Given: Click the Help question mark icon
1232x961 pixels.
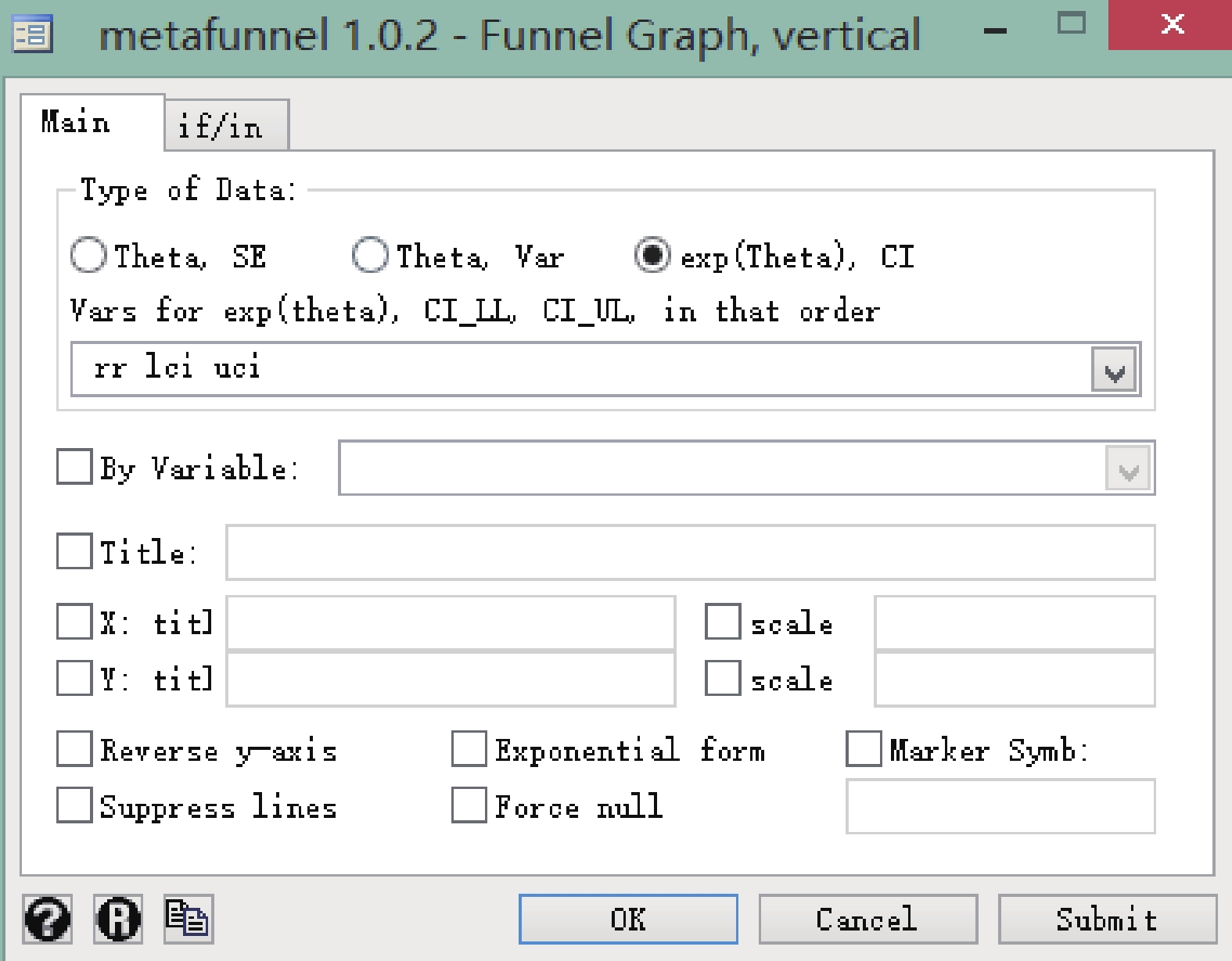Looking at the screenshot, I should tap(48, 919).
